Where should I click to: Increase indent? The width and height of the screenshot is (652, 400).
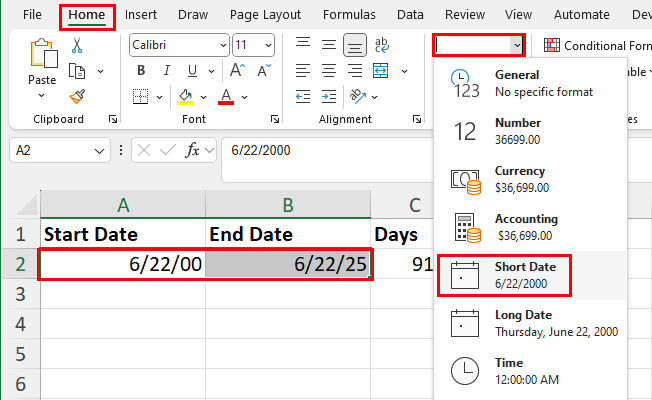click(329, 96)
